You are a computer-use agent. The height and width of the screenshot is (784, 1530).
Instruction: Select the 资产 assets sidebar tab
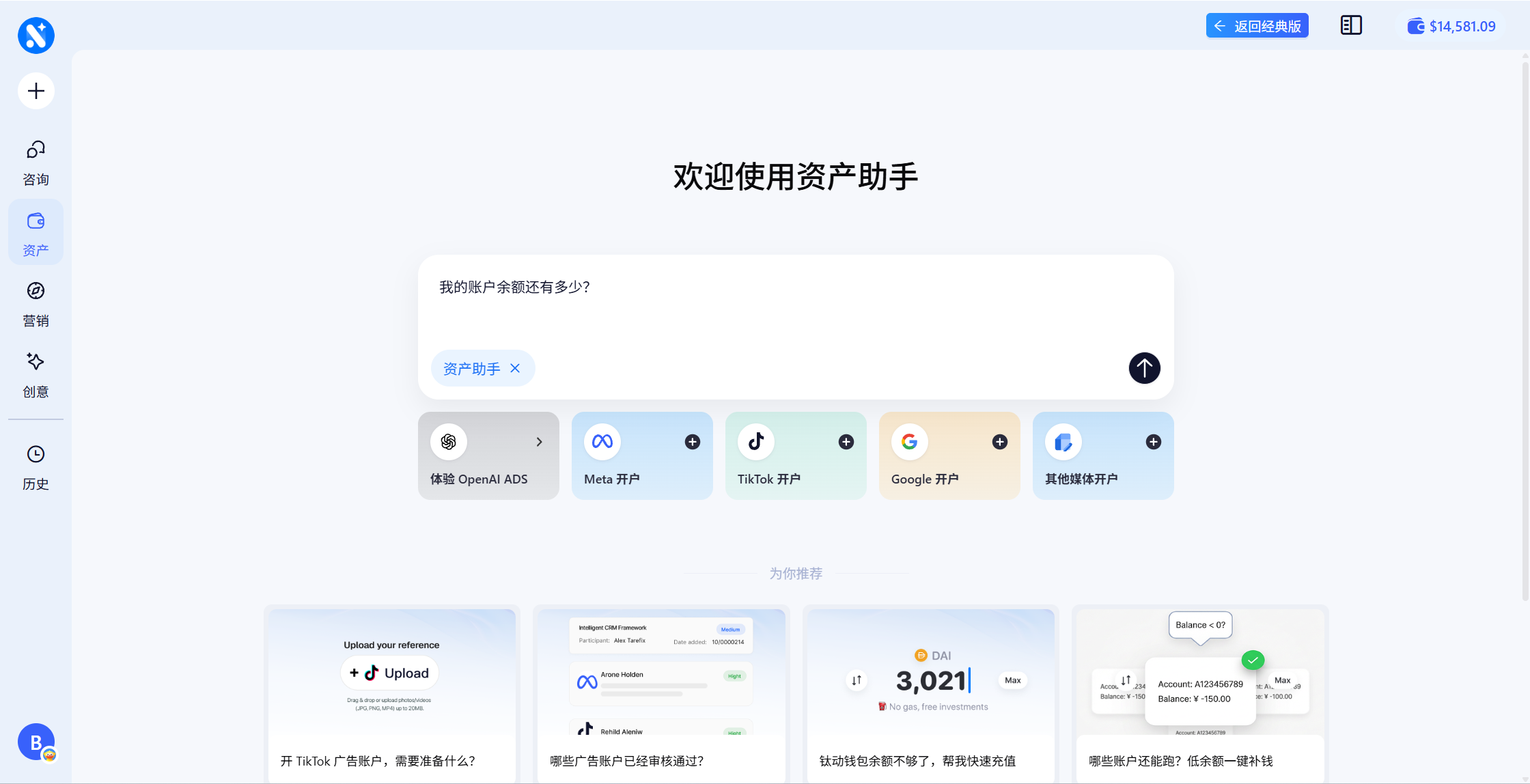pyautogui.click(x=36, y=233)
